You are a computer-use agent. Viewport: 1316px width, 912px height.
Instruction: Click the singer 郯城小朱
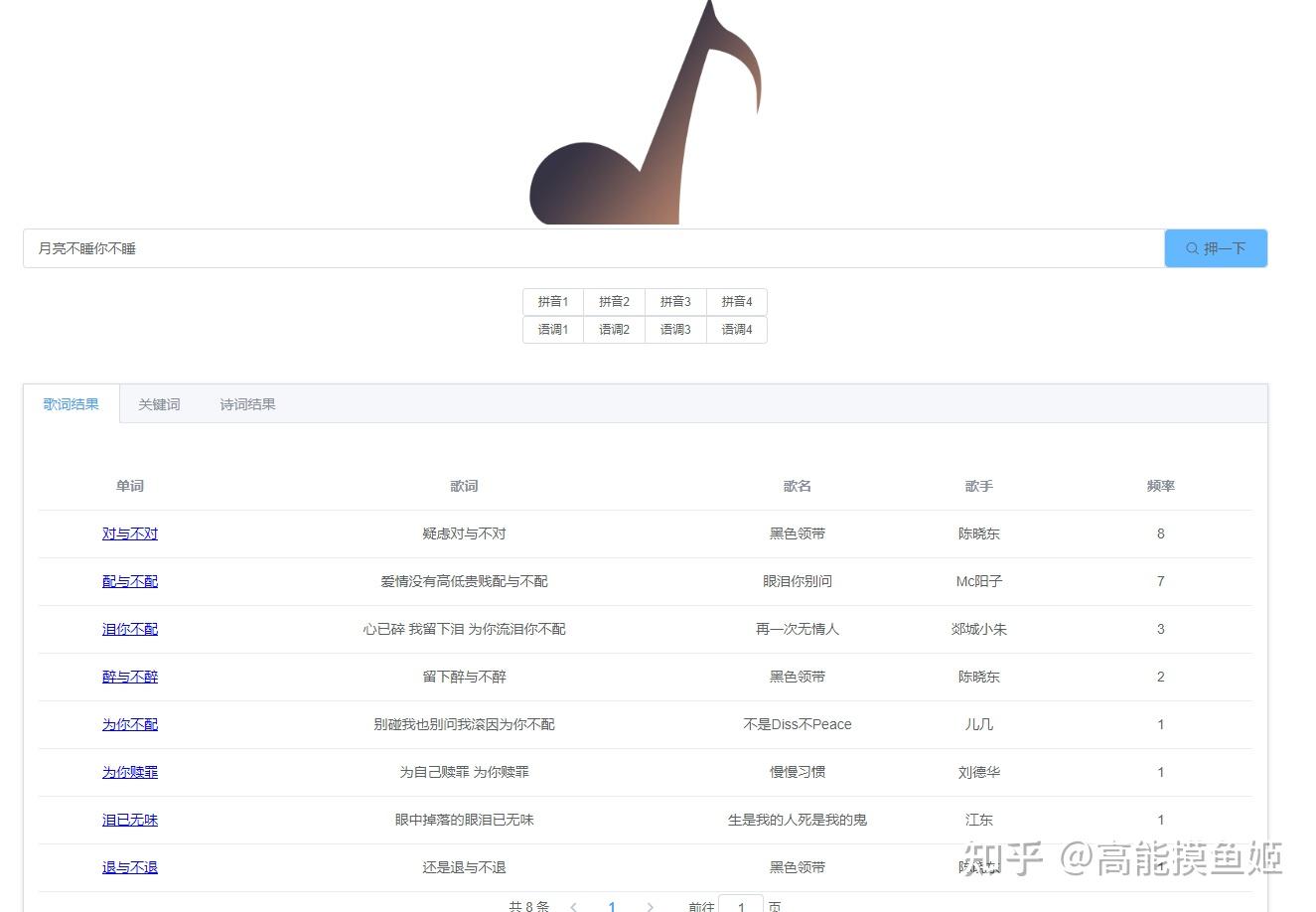tap(979, 629)
